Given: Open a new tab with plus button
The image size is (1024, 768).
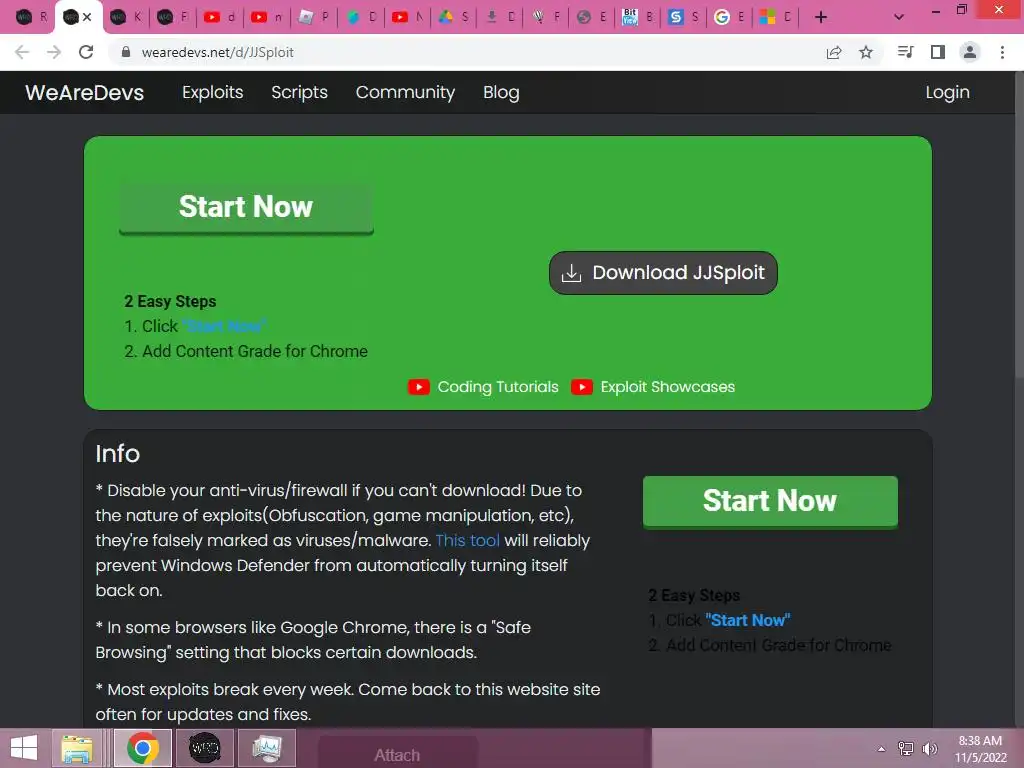Looking at the screenshot, I should pyautogui.click(x=821, y=18).
